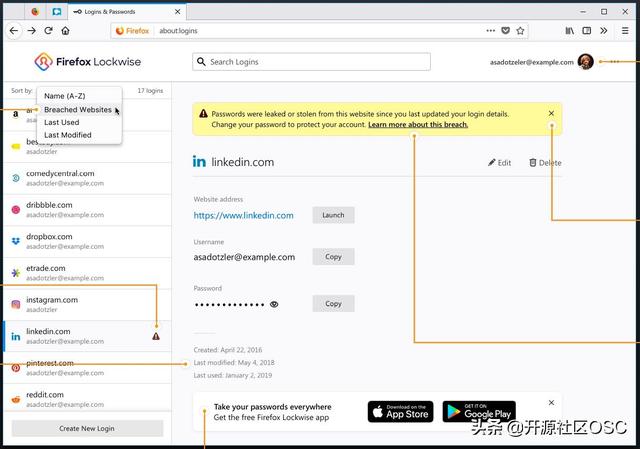The height and width of the screenshot is (449, 640).
Task: Reveal the password with the eye icon
Action: click(274, 305)
